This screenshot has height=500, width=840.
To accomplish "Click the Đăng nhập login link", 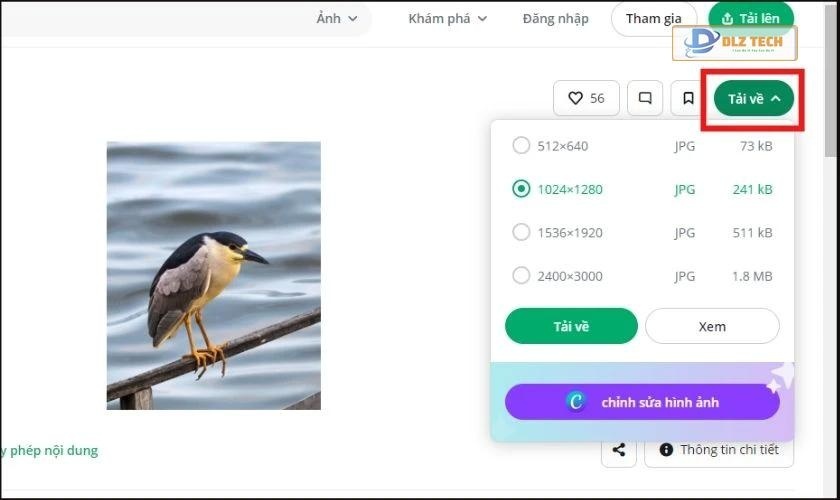I will 556,19.
